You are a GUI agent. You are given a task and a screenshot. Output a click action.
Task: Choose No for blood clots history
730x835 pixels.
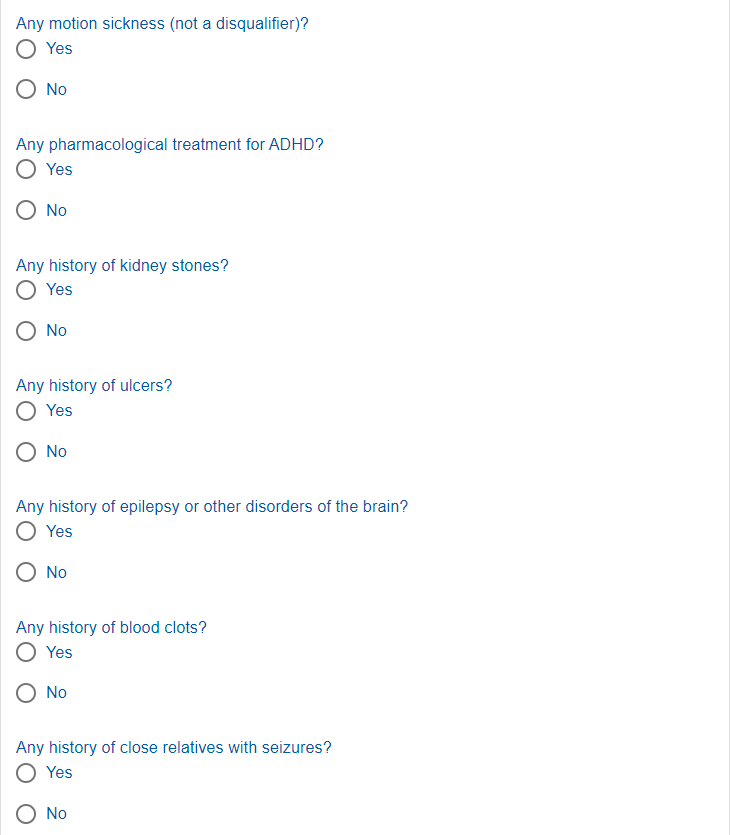click(x=27, y=693)
